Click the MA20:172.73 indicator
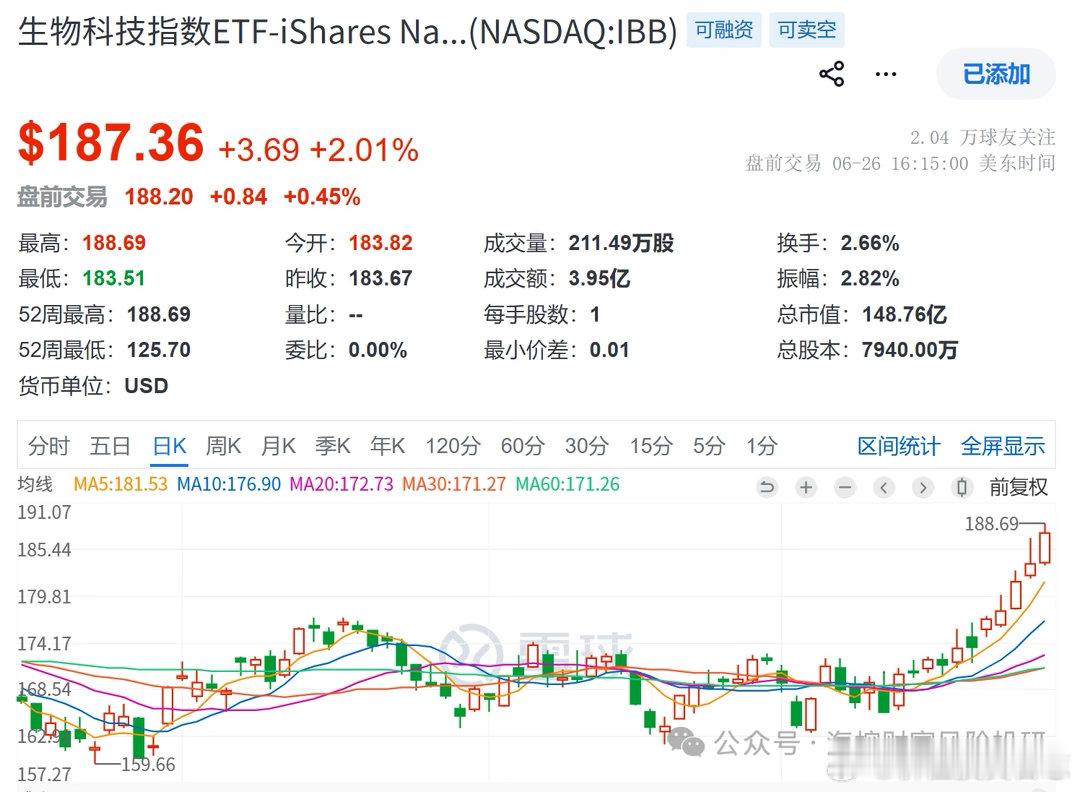 pos(341,484)
